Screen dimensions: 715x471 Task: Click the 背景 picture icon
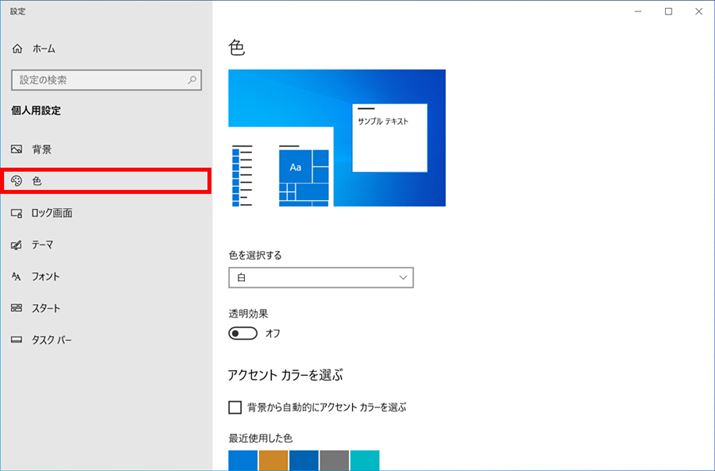[x=16, y=149]
